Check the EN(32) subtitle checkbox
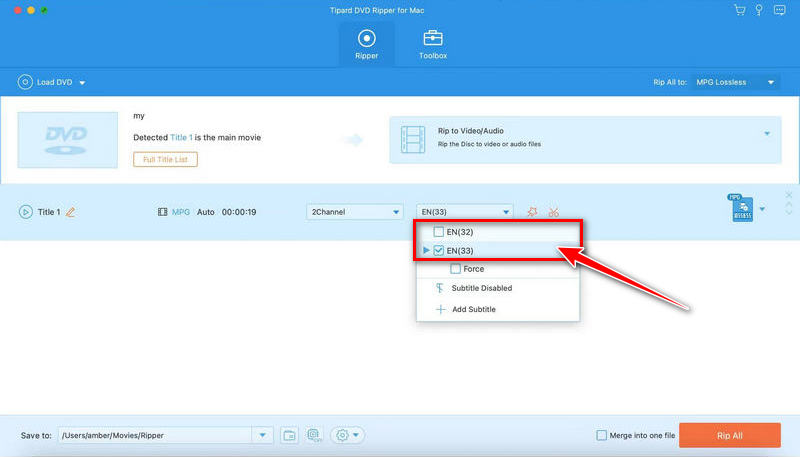 [x=438, y=232]
